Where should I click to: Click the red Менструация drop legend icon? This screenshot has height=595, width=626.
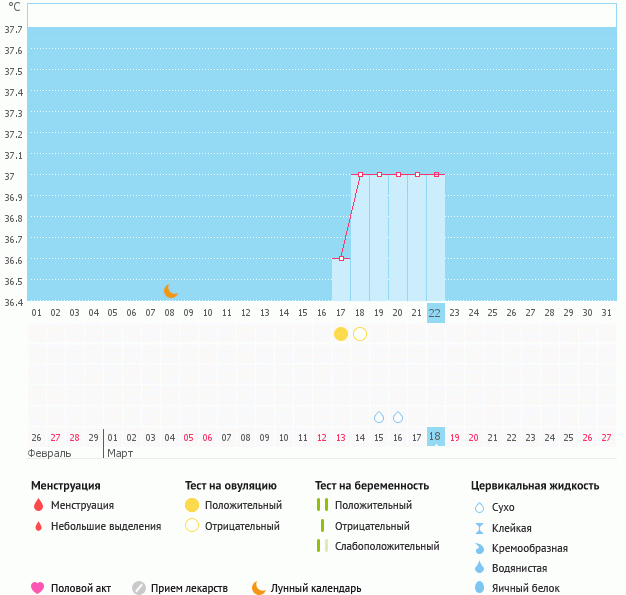(x=38, y=506)
